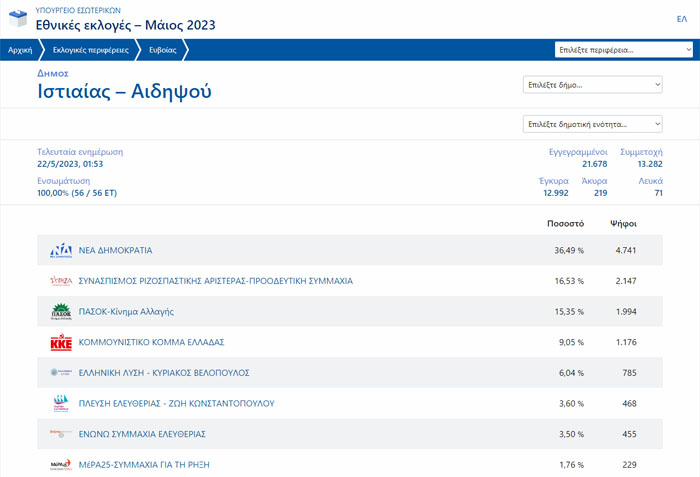This screenshot has height=477, width=700.
Task: Open the Επιλέξτε περιφέρεια dropdown
Action: (x=608, y=49)
